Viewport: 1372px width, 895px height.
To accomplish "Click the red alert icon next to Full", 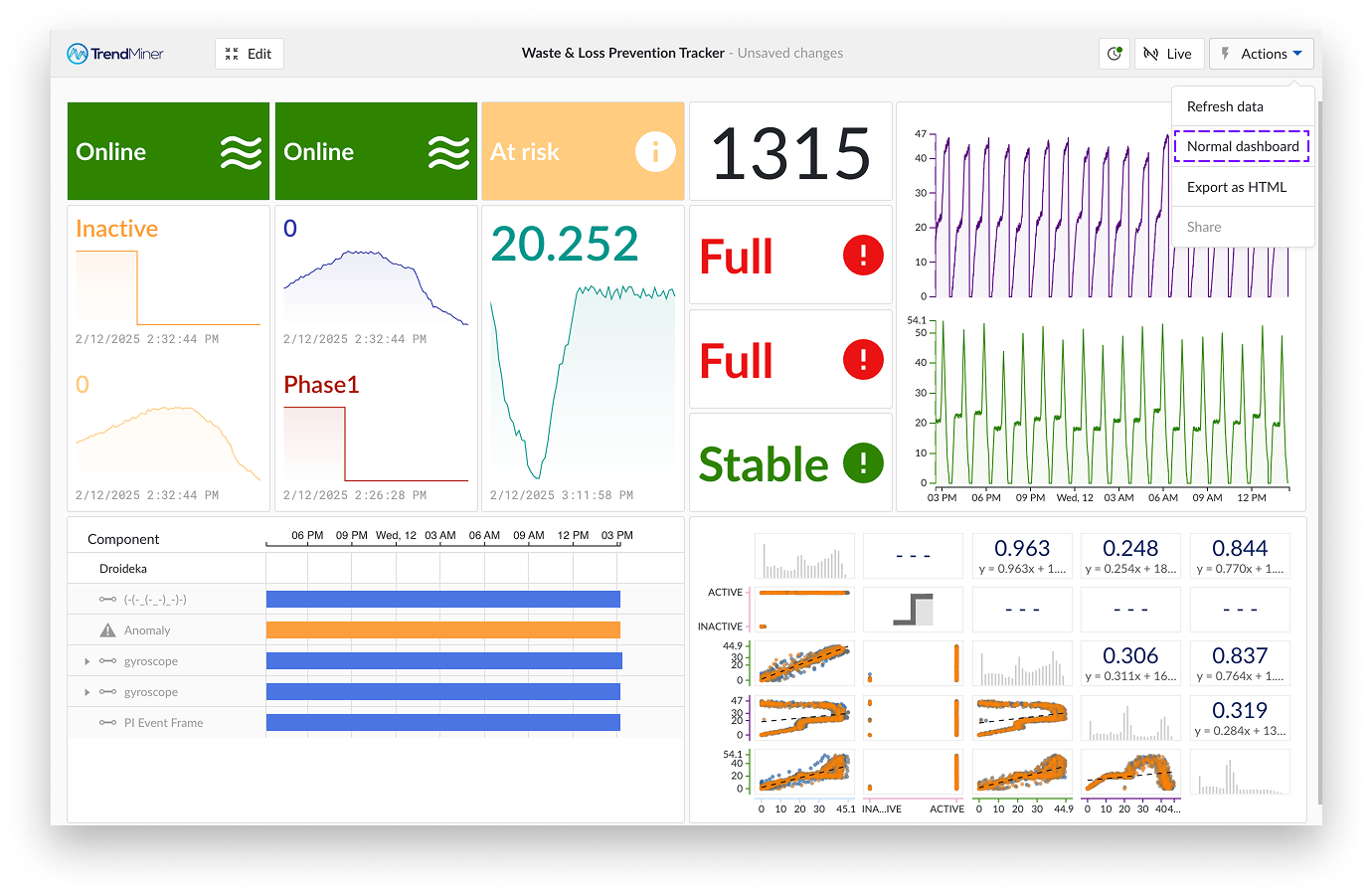I will [862, 256].
